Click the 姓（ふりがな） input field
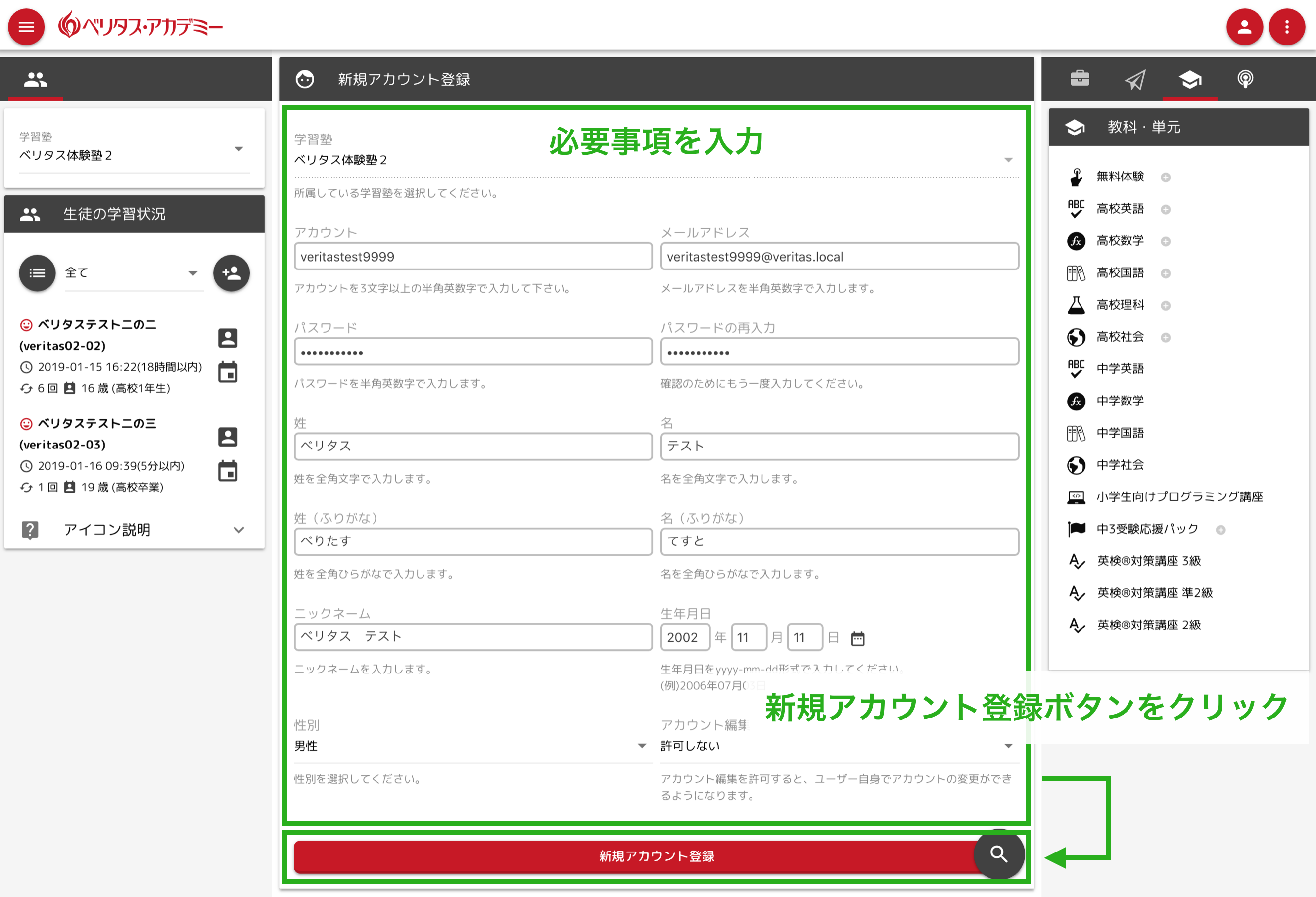The height and width of the screenshot is (897, 1316). pyautogui.click(x=473, y=541)
